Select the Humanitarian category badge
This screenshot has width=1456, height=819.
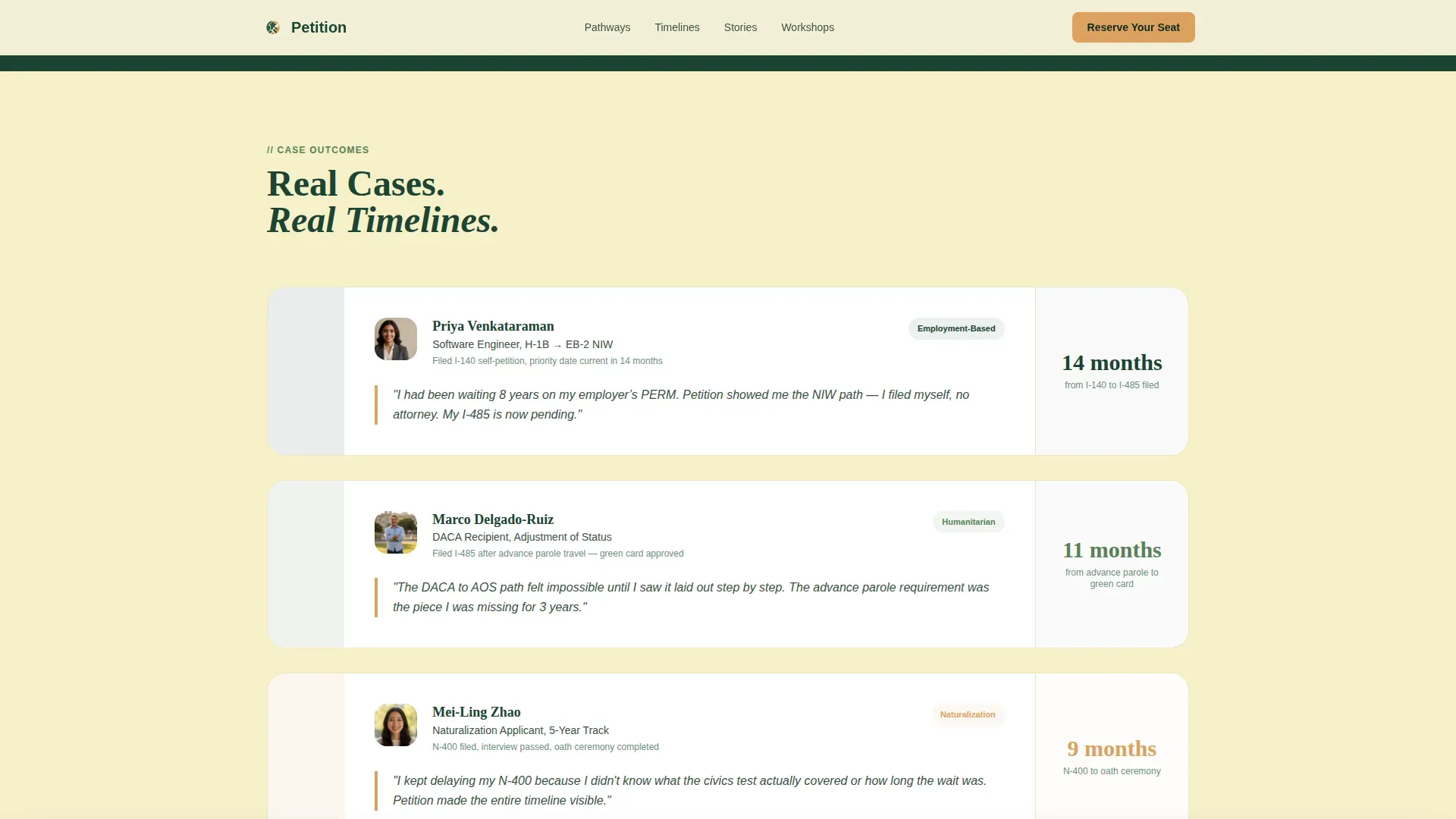[x=968, y=522]
